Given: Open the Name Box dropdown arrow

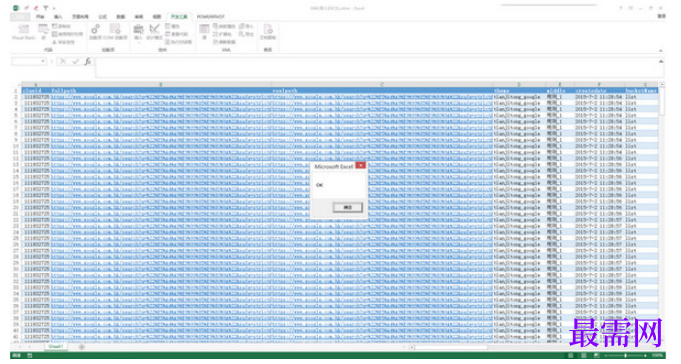Looking at the screenshot, I should click(x=43, y=61).
